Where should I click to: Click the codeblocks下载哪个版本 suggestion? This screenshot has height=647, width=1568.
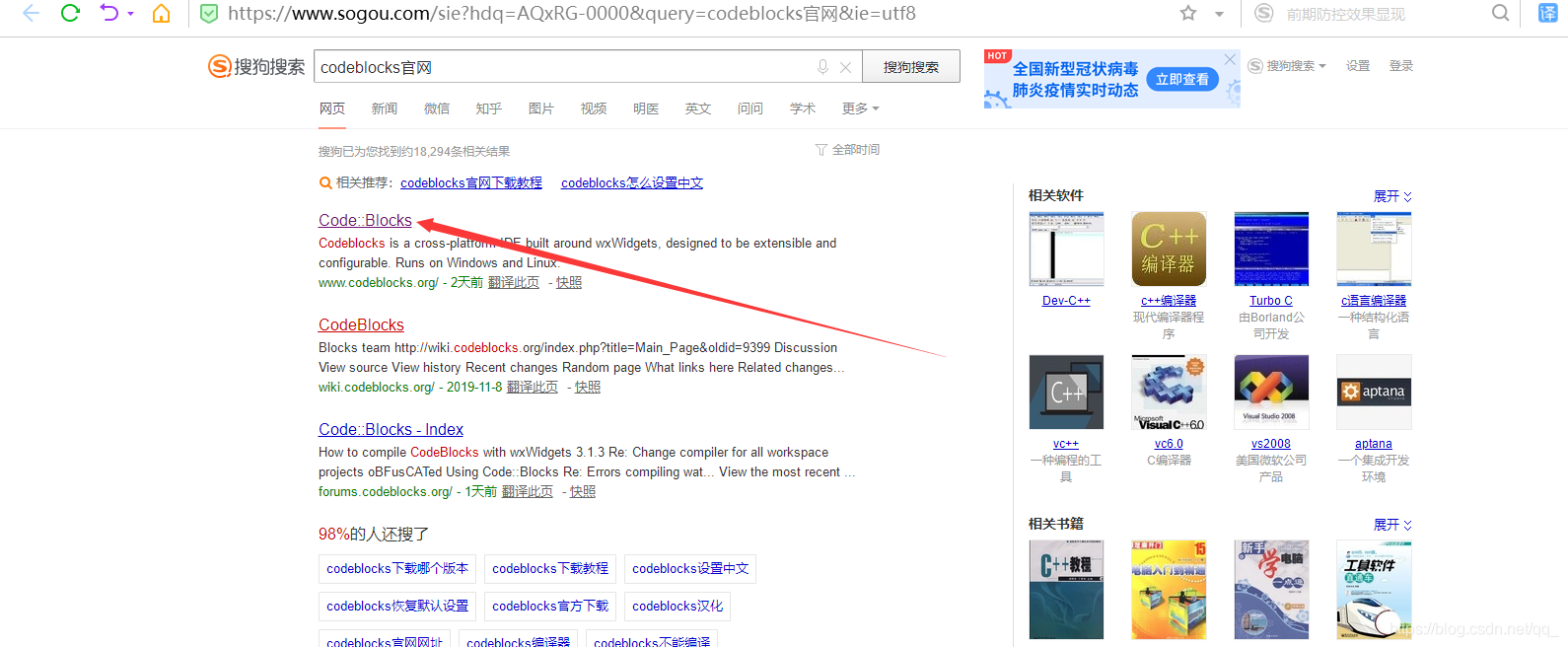[397, 569]
